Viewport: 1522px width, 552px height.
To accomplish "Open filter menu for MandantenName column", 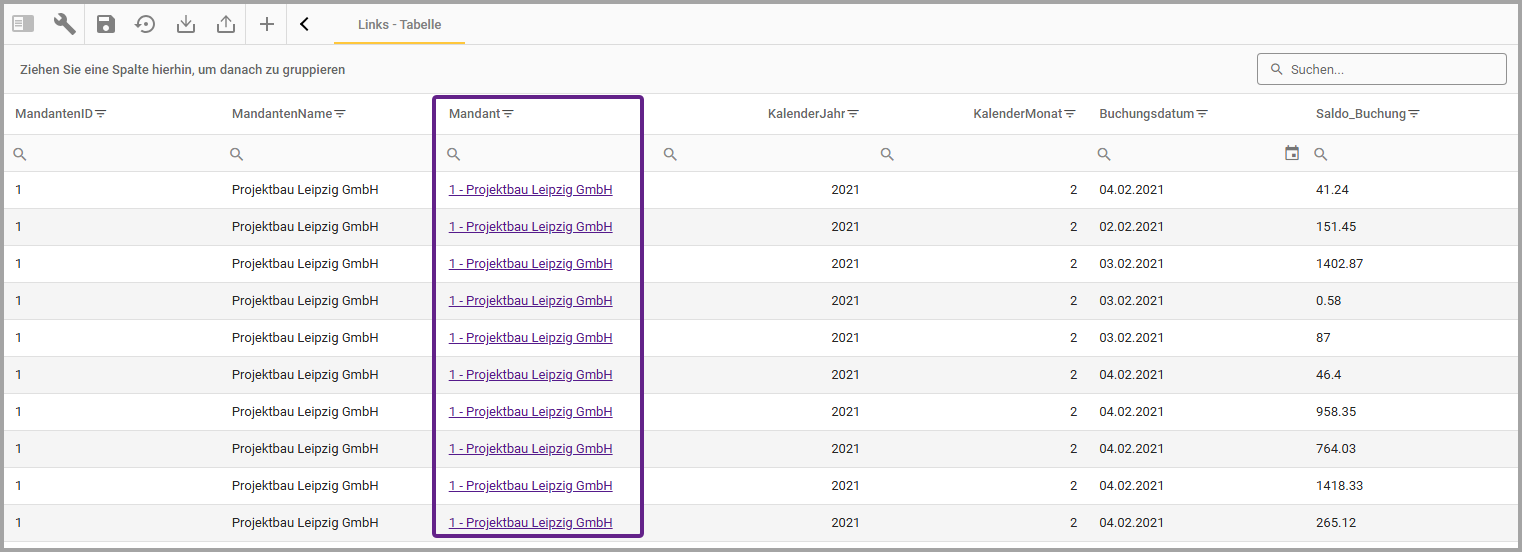I will coord(340,114).
